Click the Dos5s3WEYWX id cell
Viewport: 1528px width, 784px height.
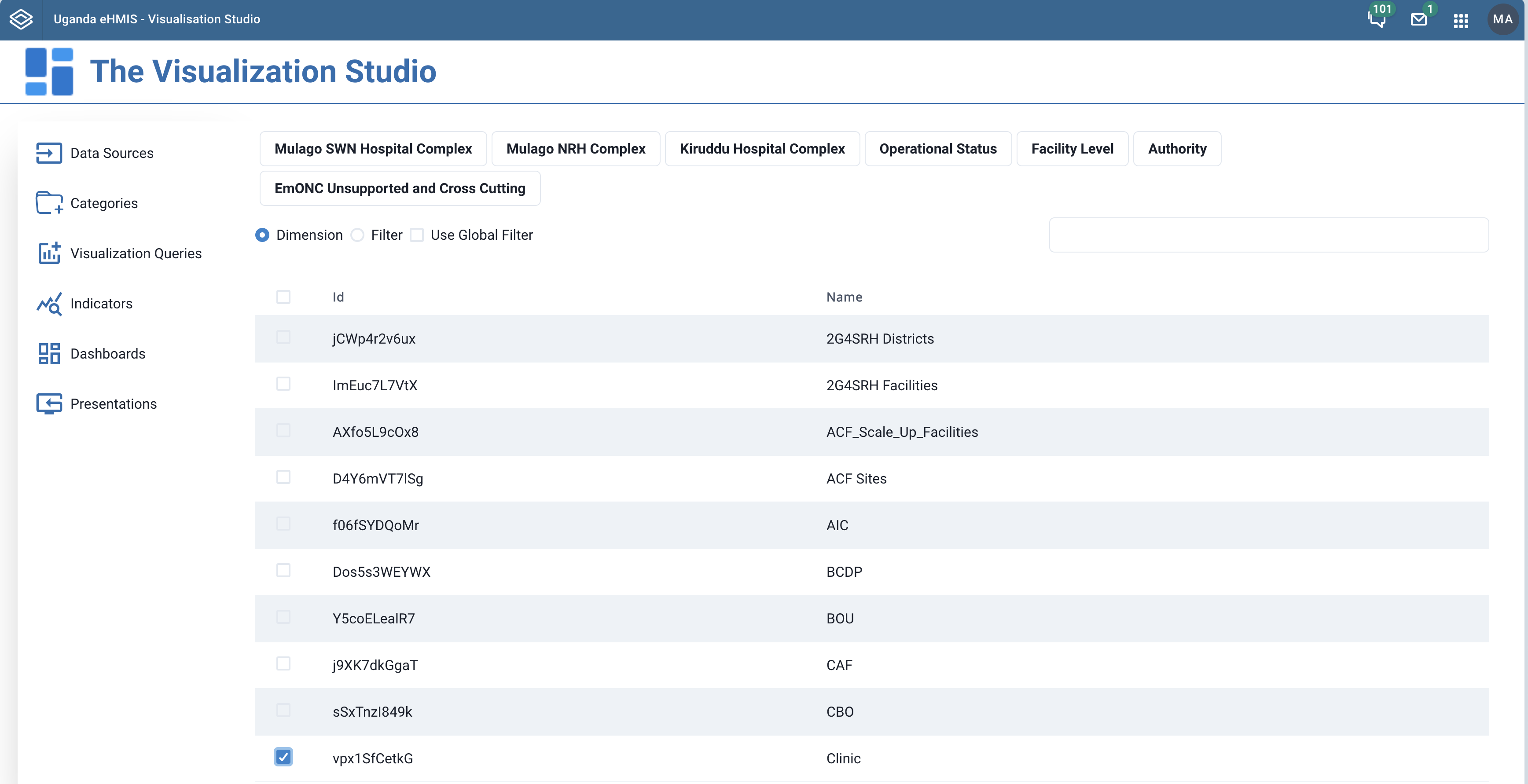(x=382, y=572)
